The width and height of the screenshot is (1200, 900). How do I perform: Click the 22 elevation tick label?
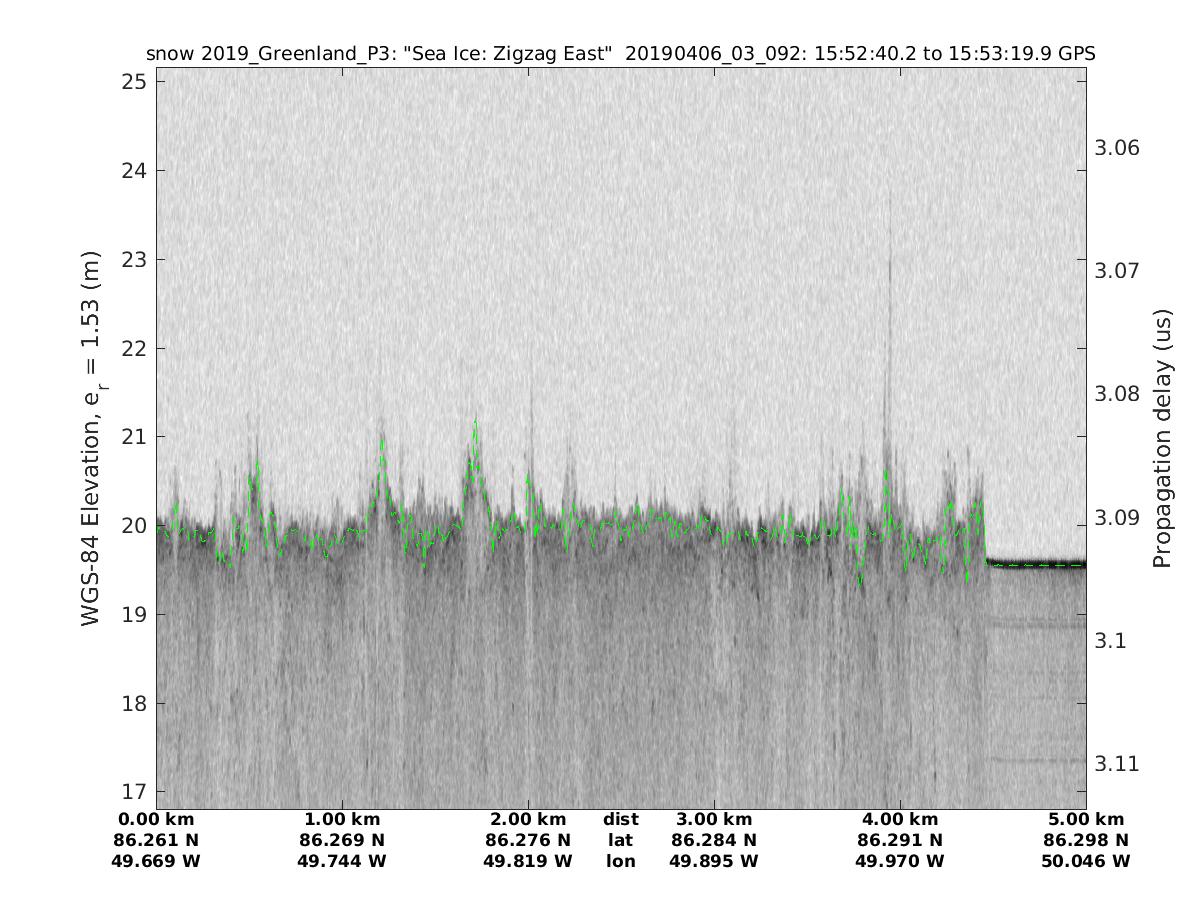136,348
